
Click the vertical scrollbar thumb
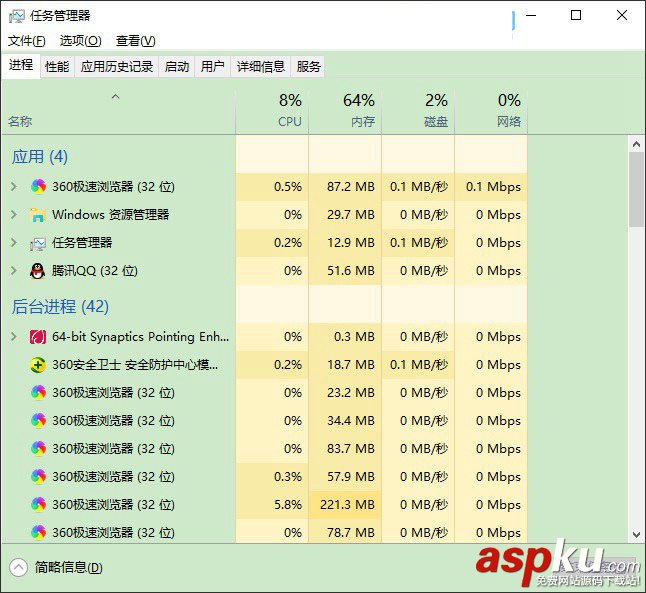tap(636, 189)
